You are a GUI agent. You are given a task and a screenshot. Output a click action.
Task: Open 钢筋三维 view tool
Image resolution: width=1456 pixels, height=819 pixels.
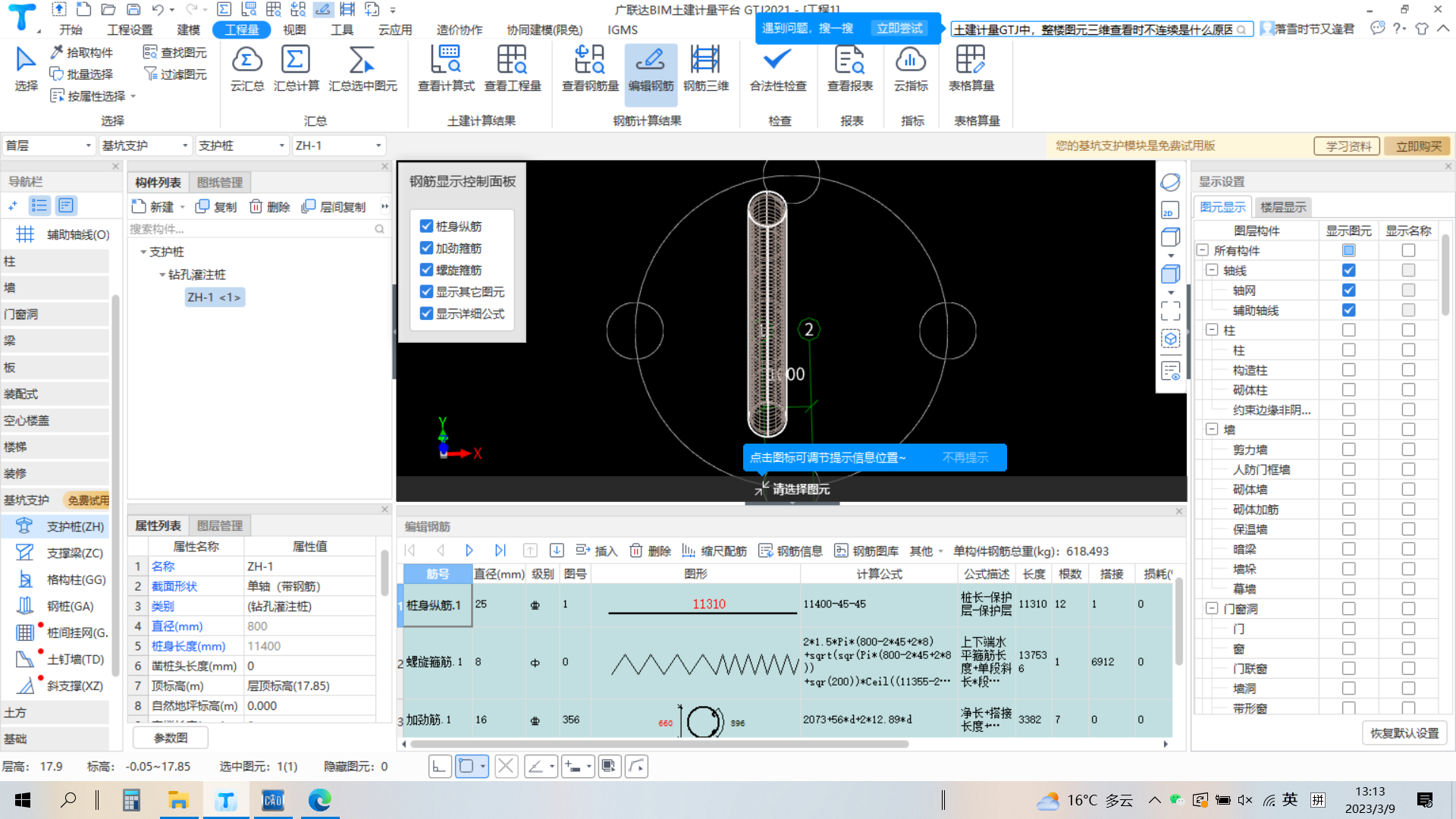click(x=705, y=68)
